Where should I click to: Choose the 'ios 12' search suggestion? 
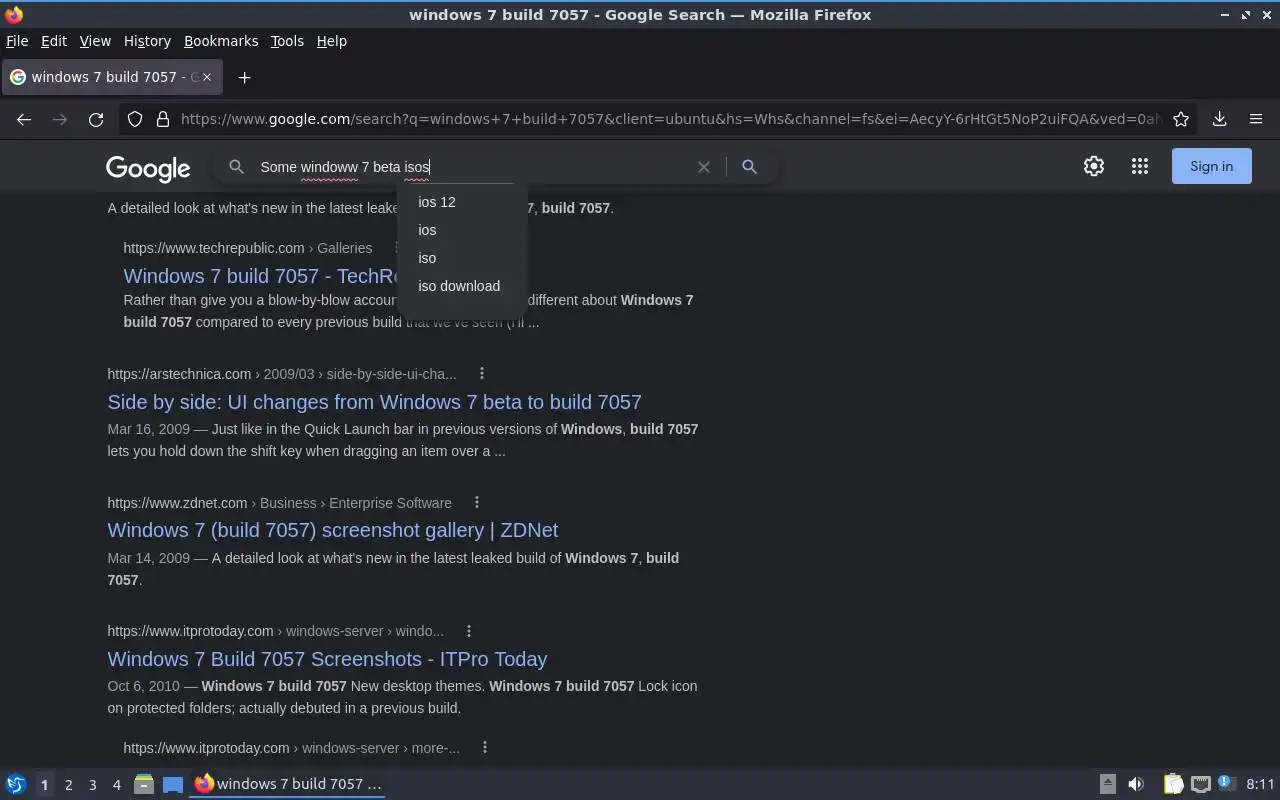coord(462,202)
